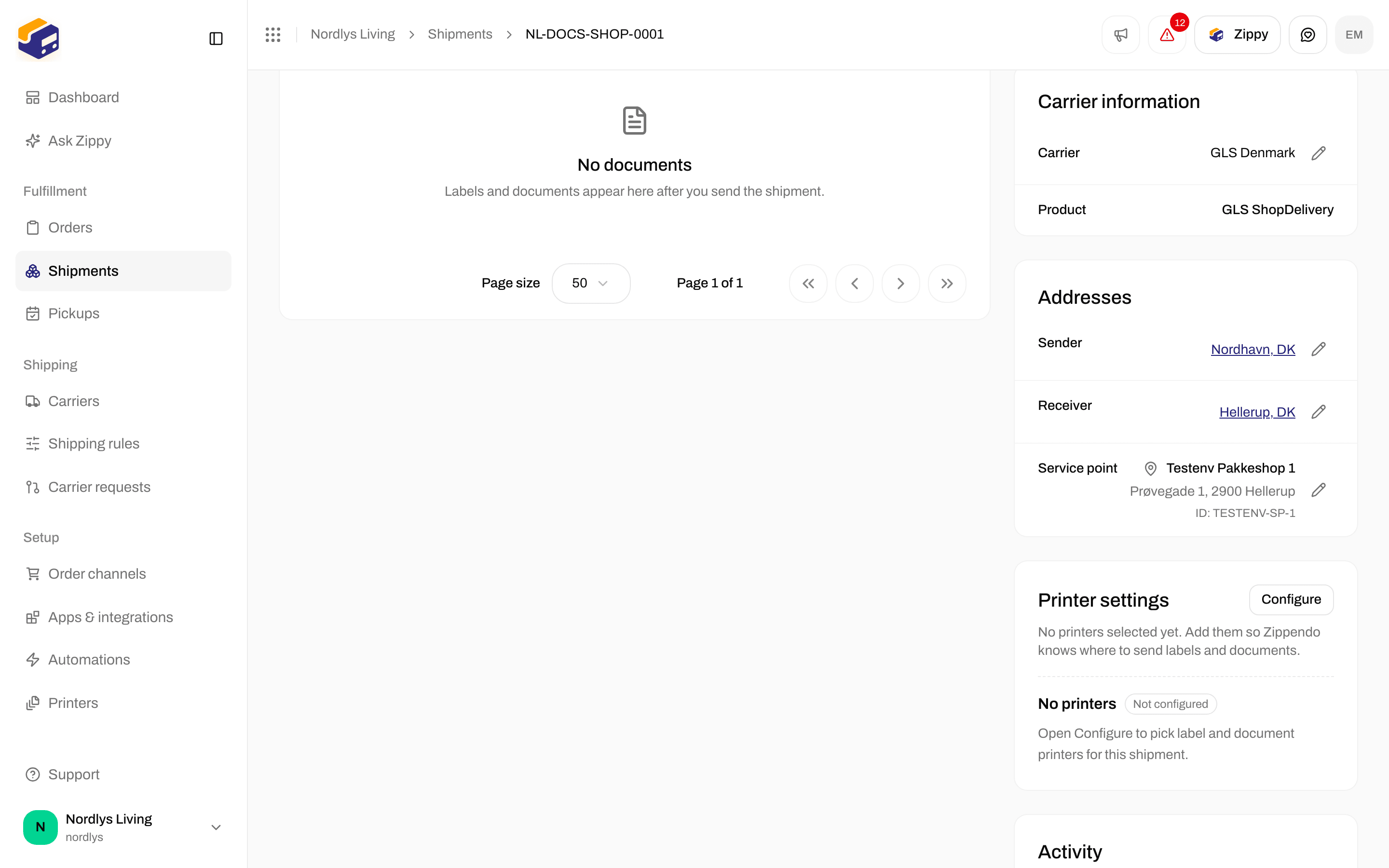Open Support in the sidebar

(x=123, y=774)
